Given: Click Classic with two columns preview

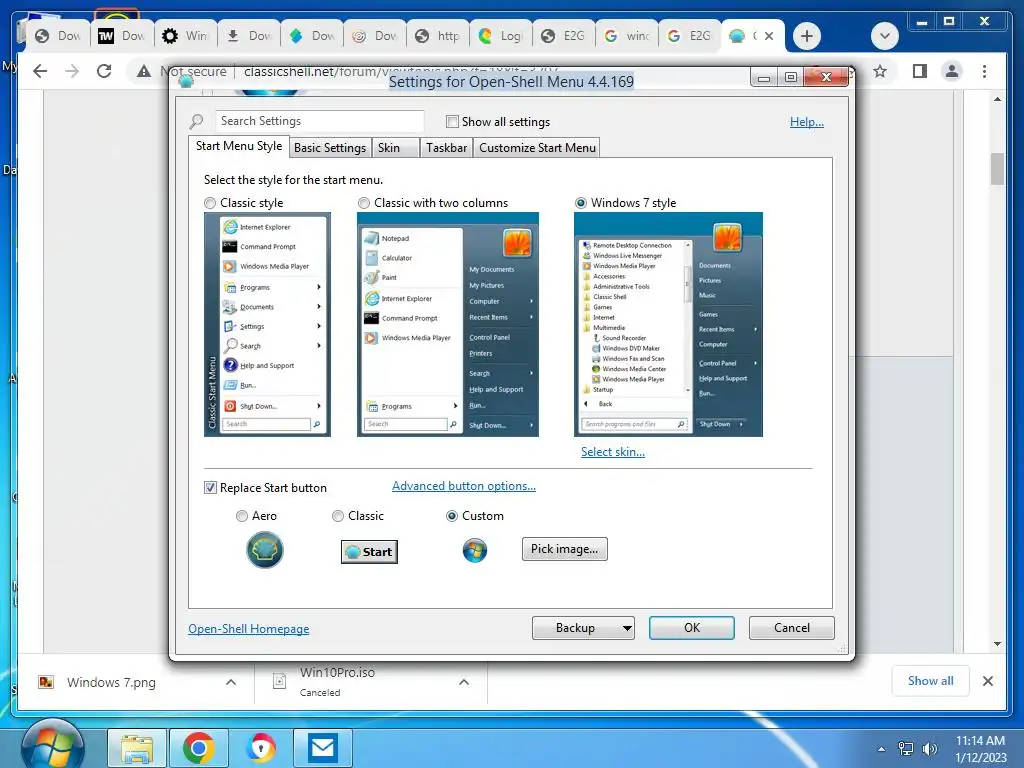Looking at the screenshot, I should [x=448, y=325].
